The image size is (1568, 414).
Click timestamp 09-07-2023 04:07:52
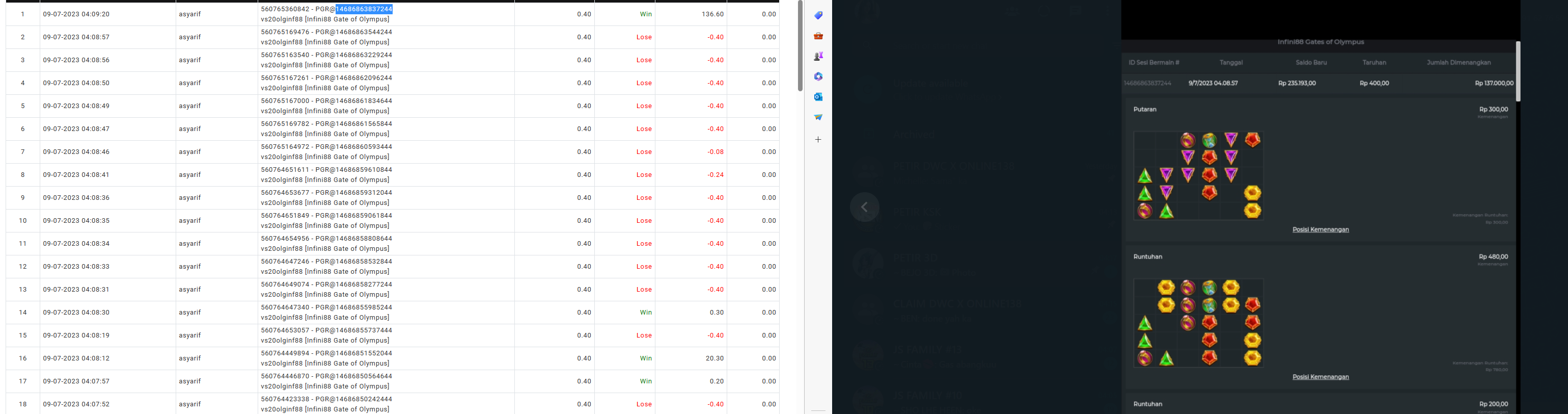click(76, 404)
